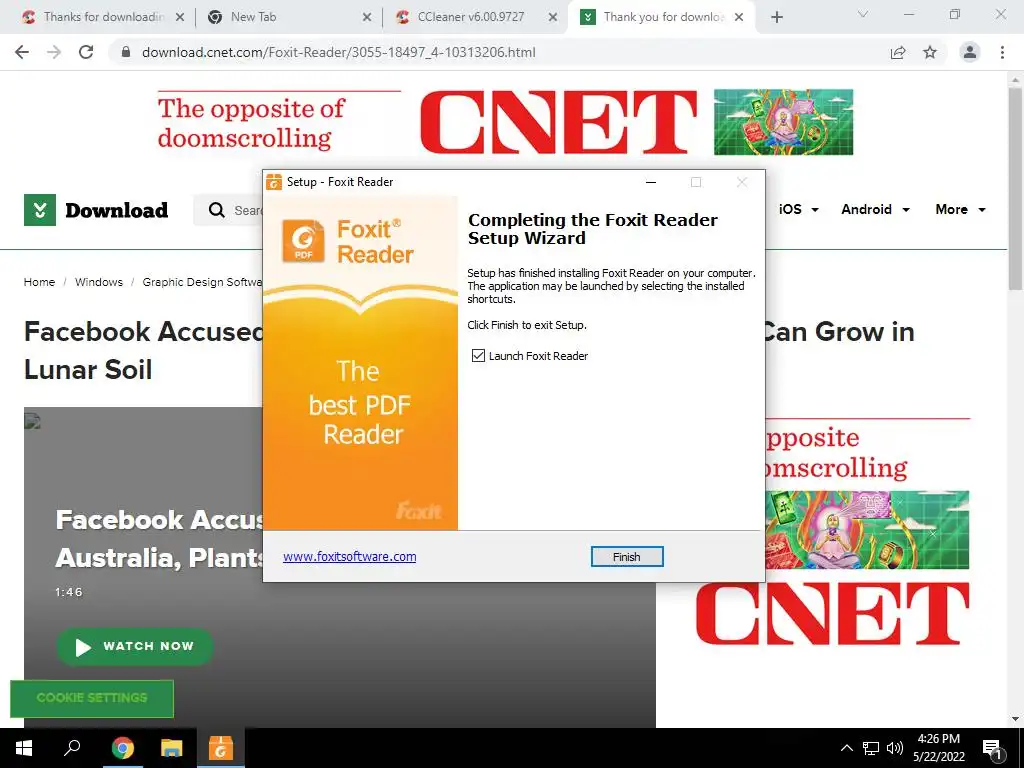Image resolution: width=1024 pixels, height=768 pixels.
Task: Close the Foxit Reader Setup dialog
Action: (742, 182)
